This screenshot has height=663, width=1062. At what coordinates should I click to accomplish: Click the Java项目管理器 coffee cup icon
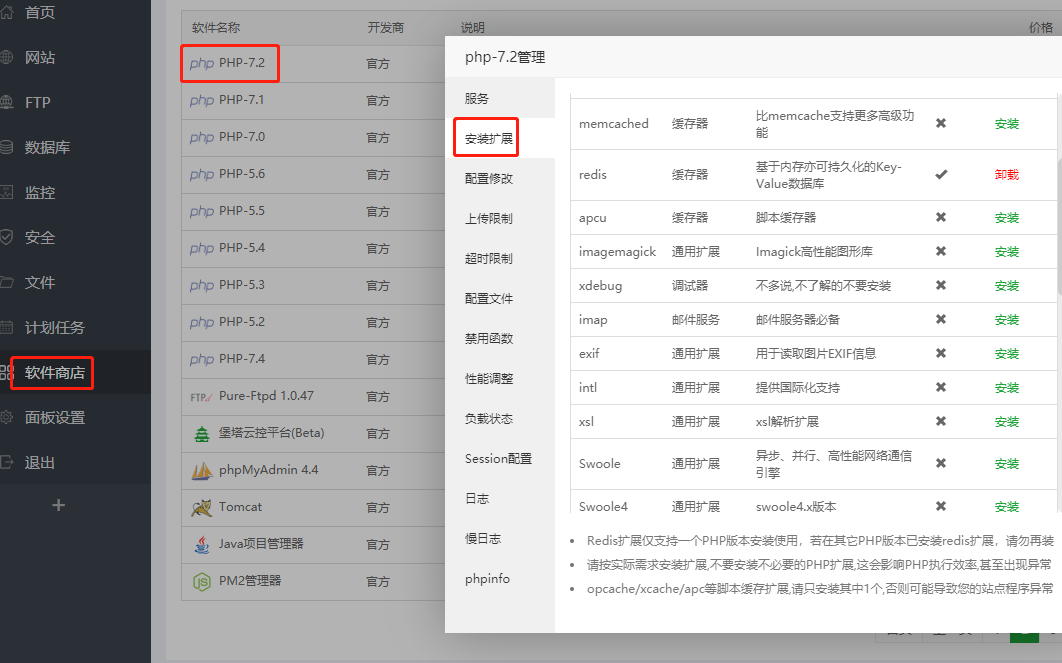click(x=202, y=544)
